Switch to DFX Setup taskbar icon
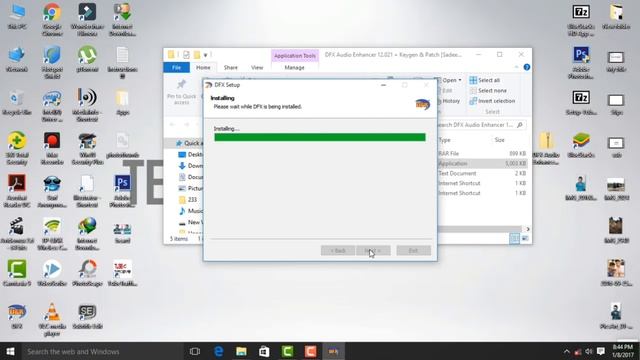This screenshot has height=360, width=640. point(333,351)
